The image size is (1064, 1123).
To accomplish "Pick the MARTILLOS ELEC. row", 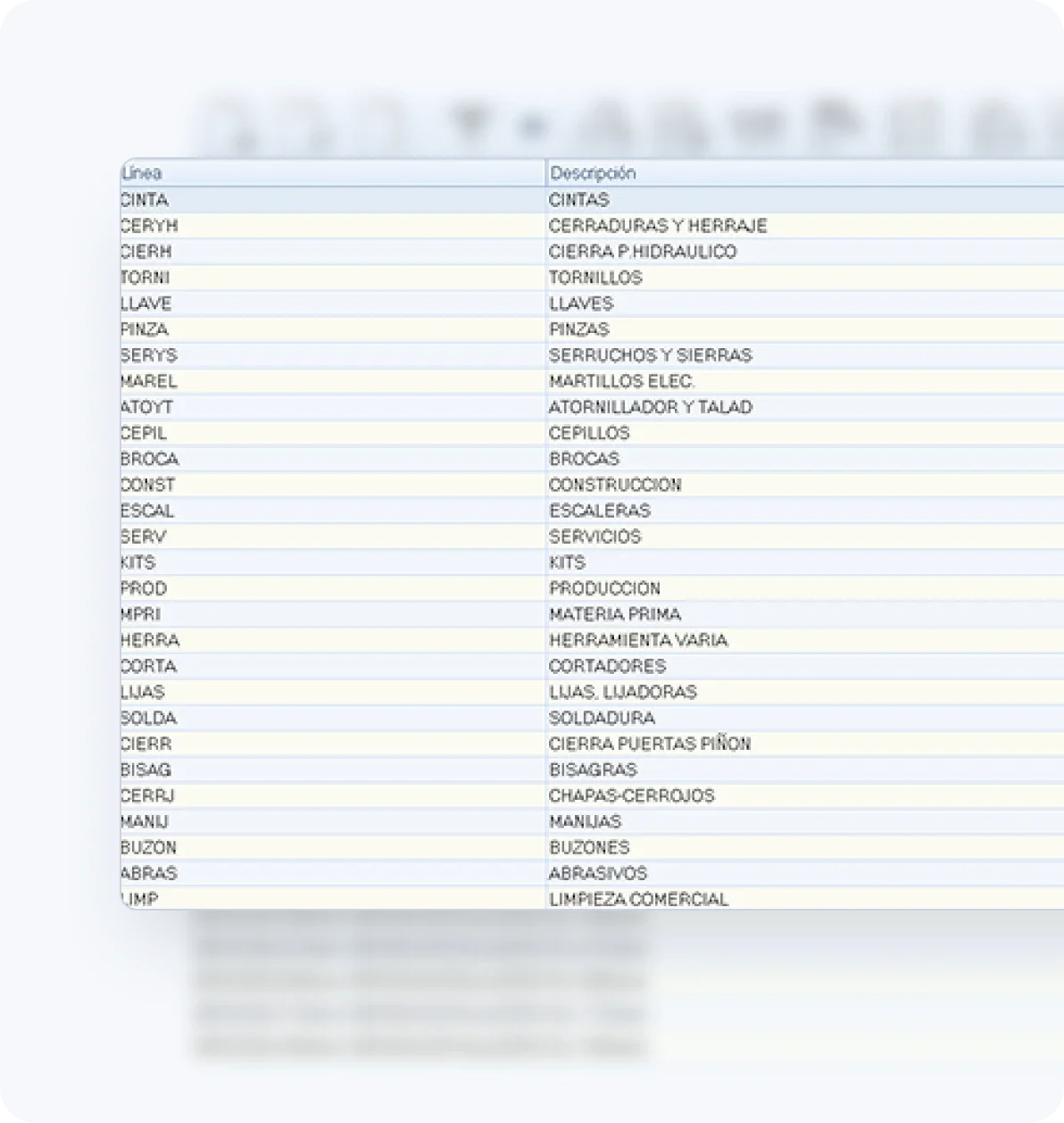I will (x=621, y=381).
